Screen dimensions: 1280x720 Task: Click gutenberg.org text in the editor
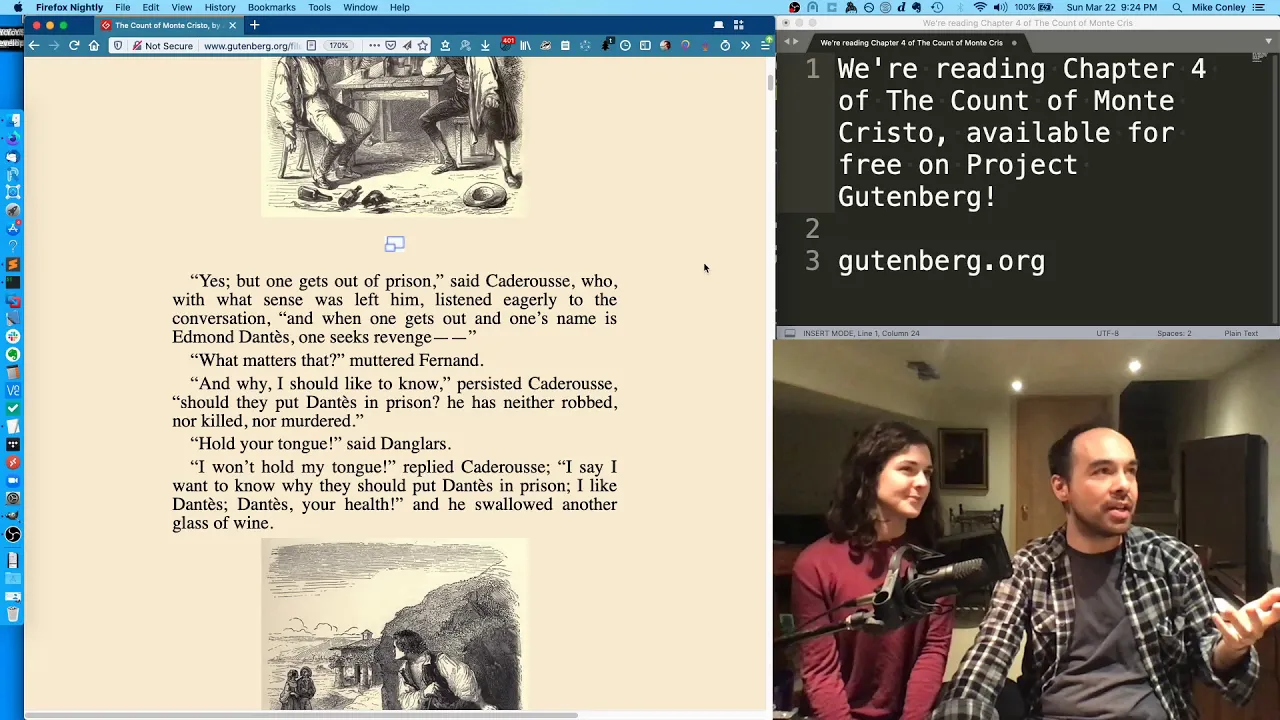coord(941,261)
